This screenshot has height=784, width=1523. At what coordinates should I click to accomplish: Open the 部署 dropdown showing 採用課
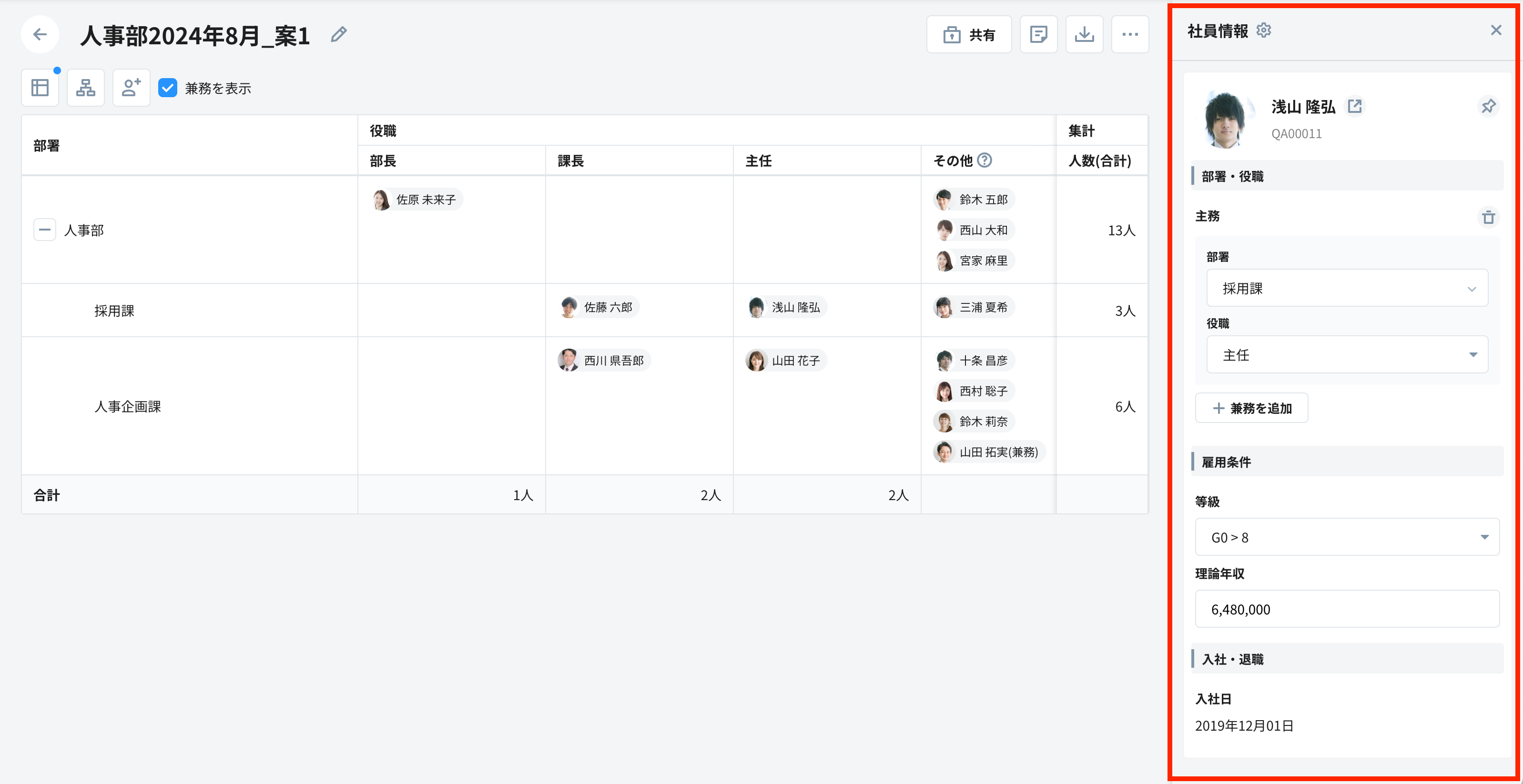click(x=1347, y=288)
